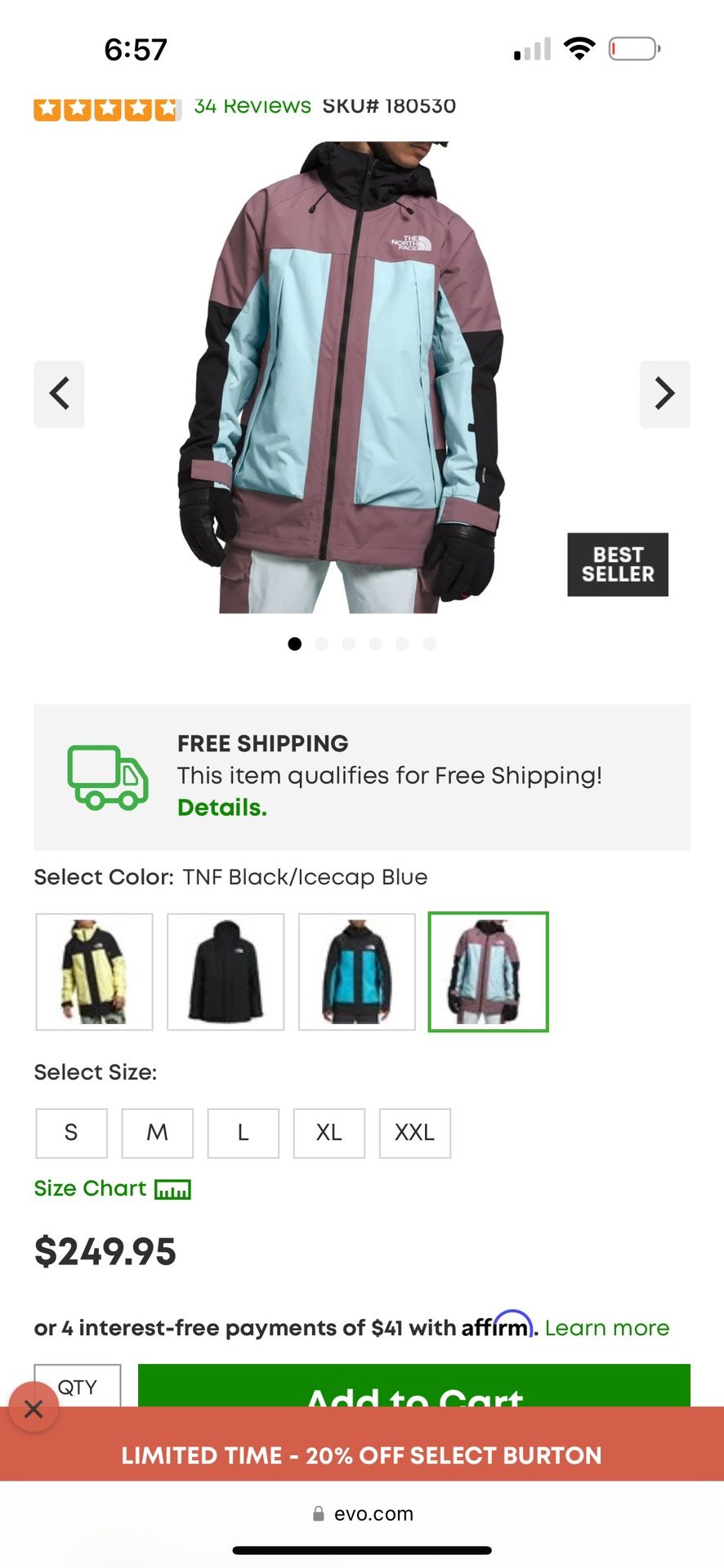Viewport: 724px width, 1568px height.
Task: Tap the star rating icons
Action: 107,109
